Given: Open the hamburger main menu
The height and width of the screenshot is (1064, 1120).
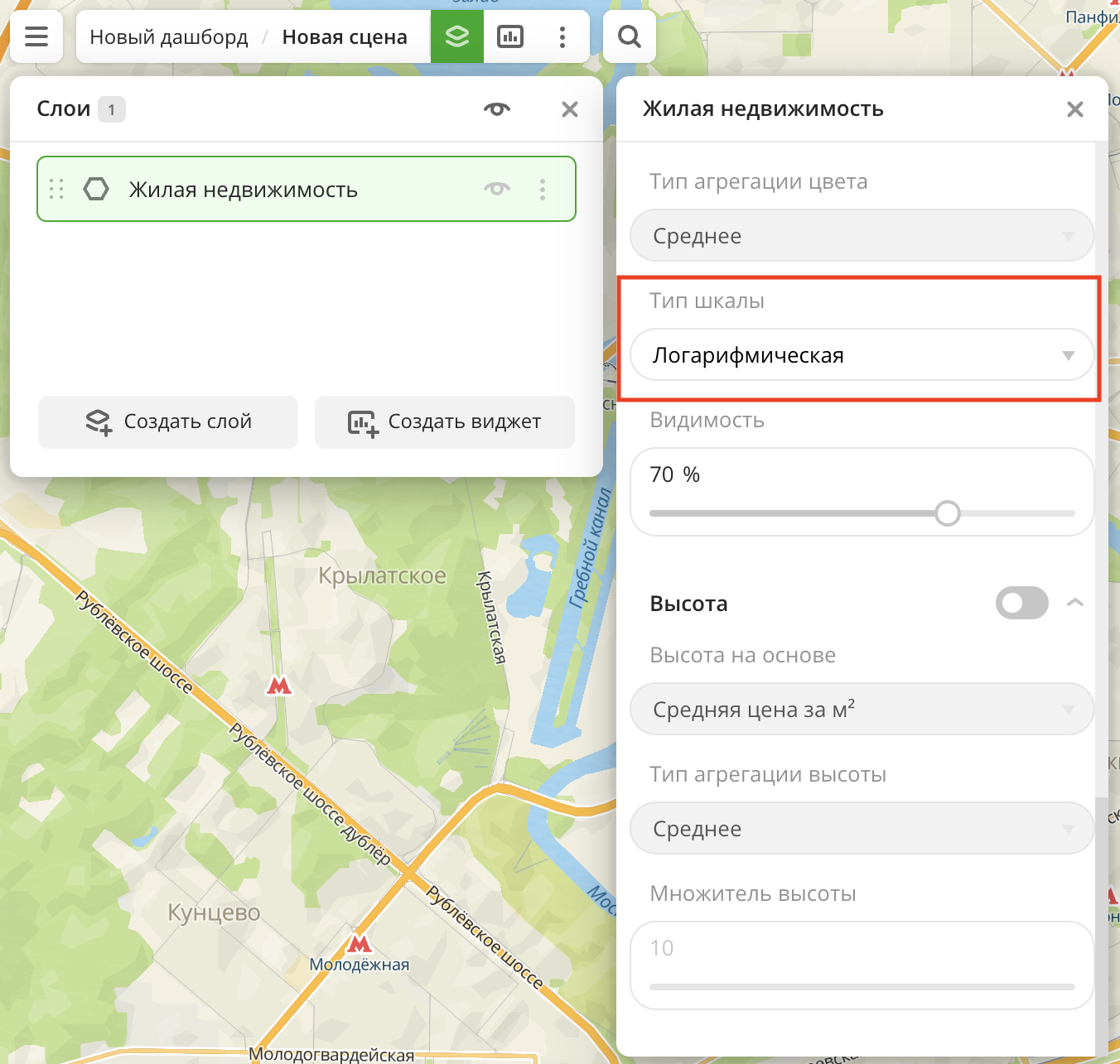Looking at the screenshot, I should 36,36.
